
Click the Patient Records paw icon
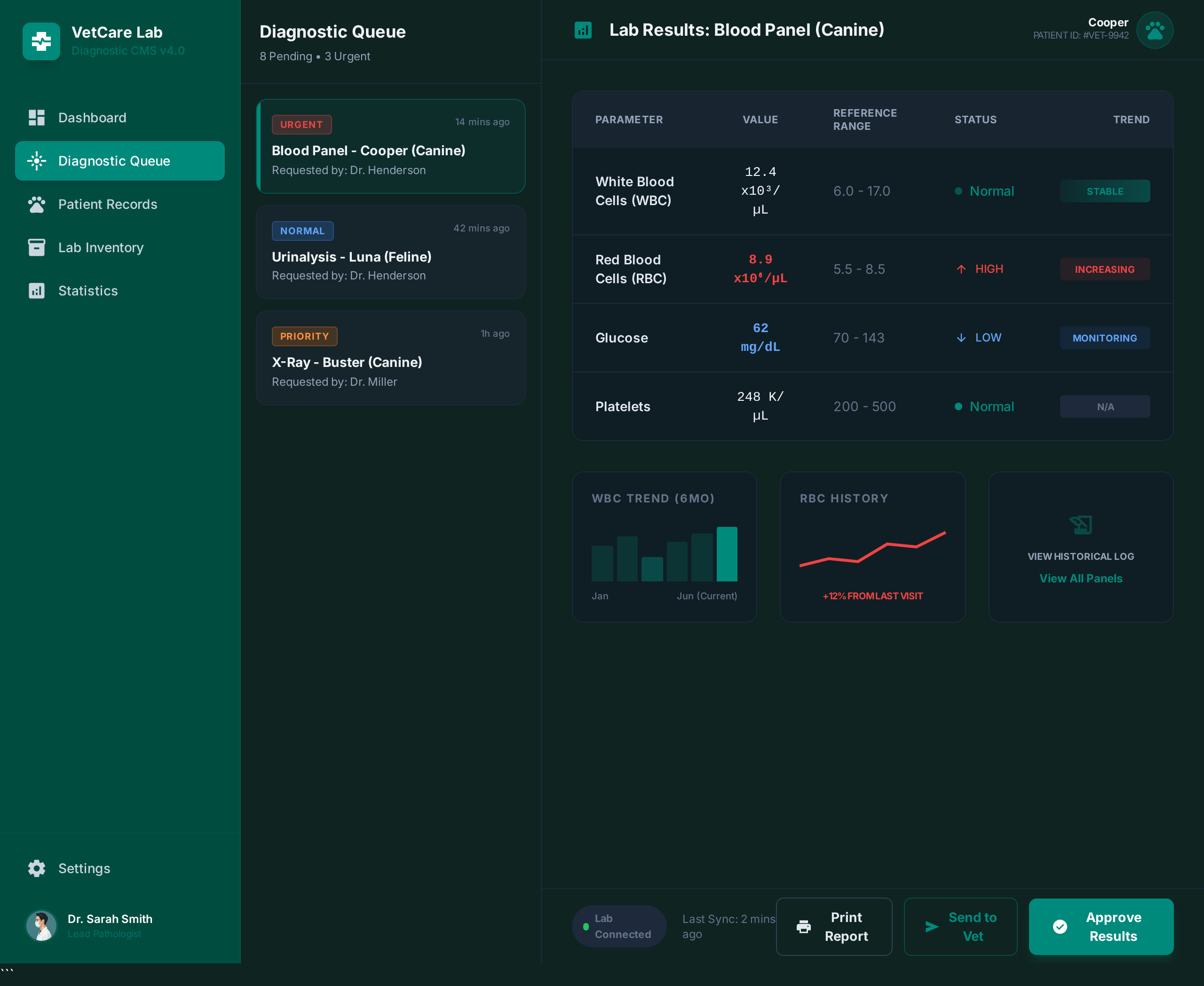point(37,205)
